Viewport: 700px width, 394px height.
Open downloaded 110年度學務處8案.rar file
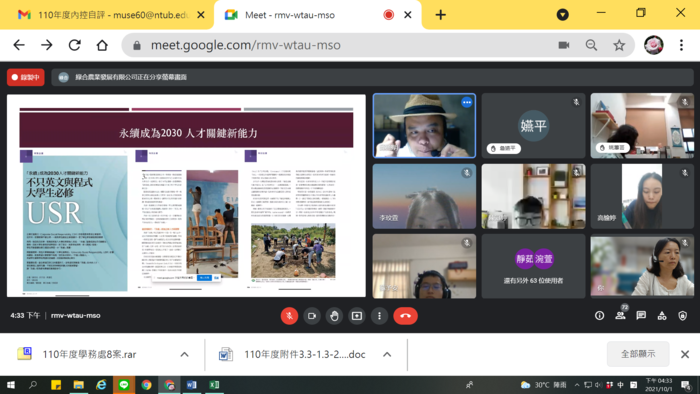(89, 354)
